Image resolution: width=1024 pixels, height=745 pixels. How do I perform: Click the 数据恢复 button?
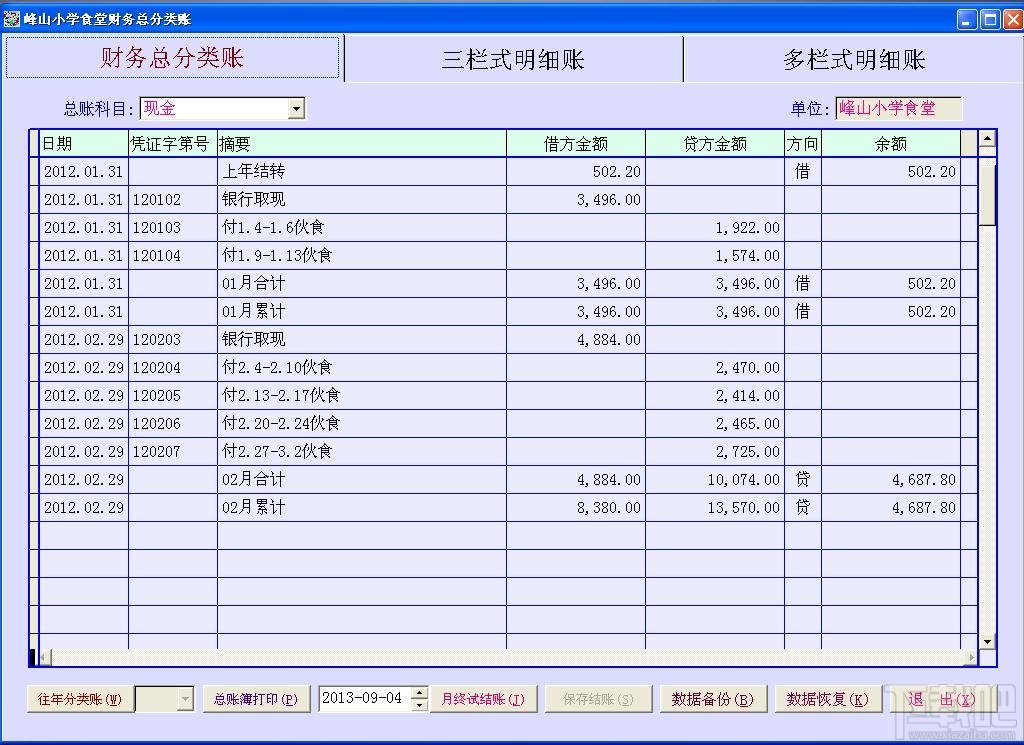click(x=827, y=699)
